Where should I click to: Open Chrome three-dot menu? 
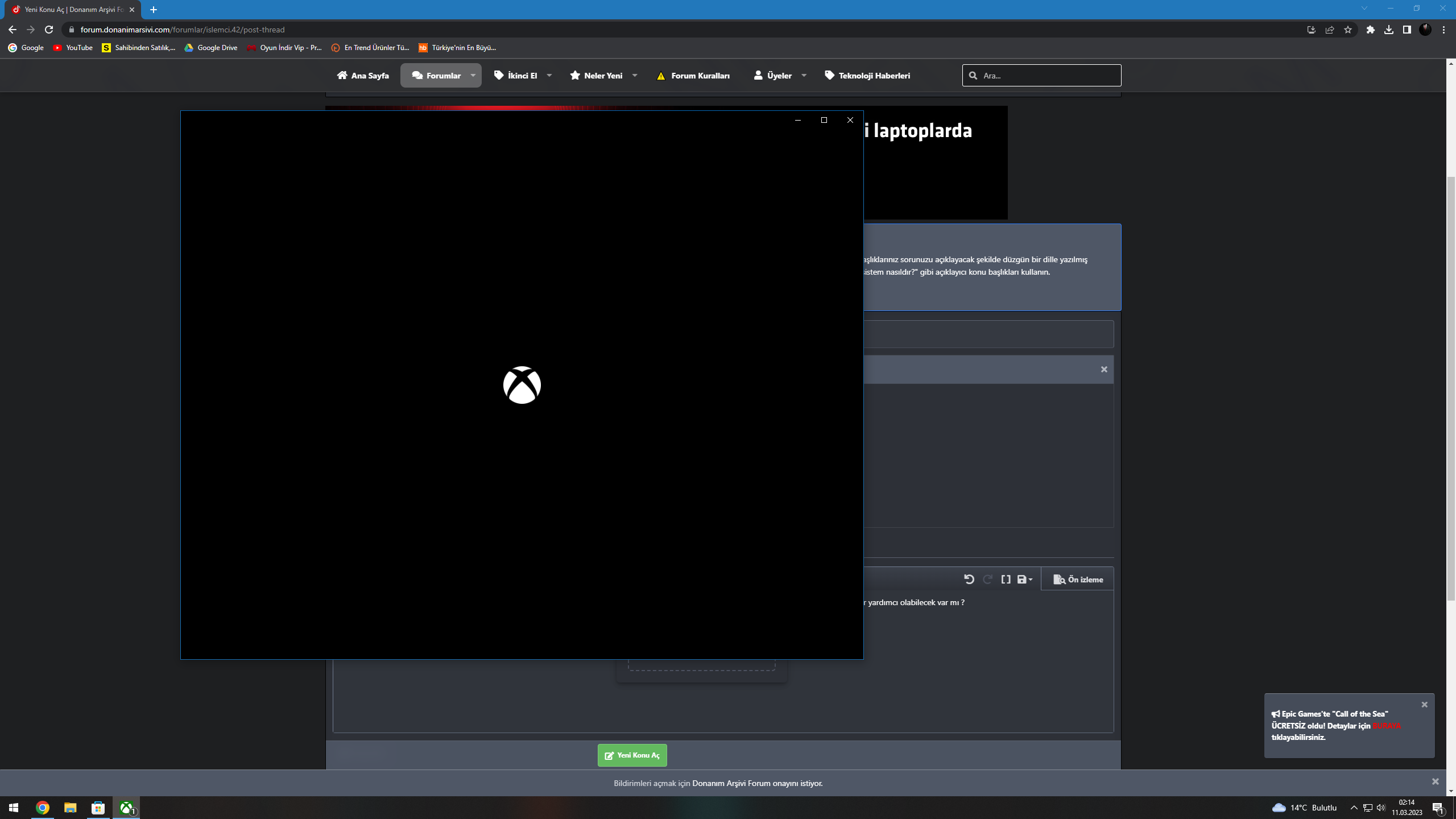click(x=1443, y=30)
